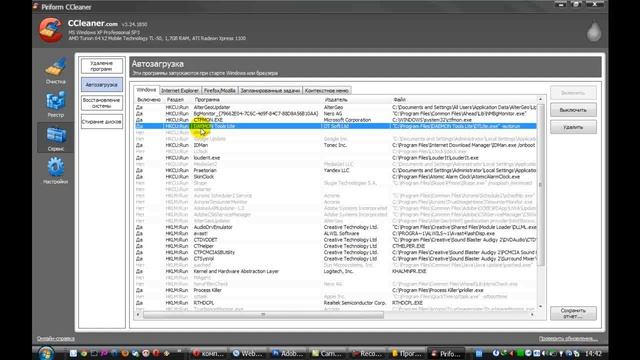Viewport: 640px width, 360px height.
Task: Click the Сохранить отчет button
Action: pos(573,313)
